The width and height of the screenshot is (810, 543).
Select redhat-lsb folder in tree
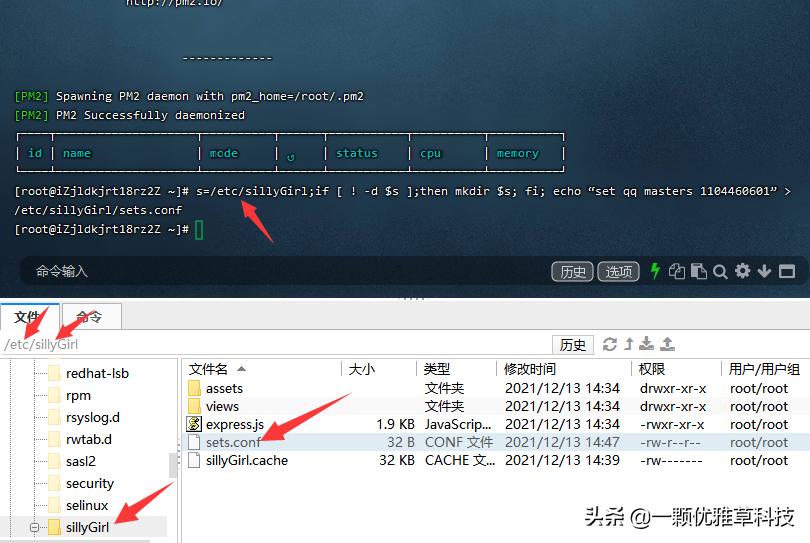[x=98, y=373]
